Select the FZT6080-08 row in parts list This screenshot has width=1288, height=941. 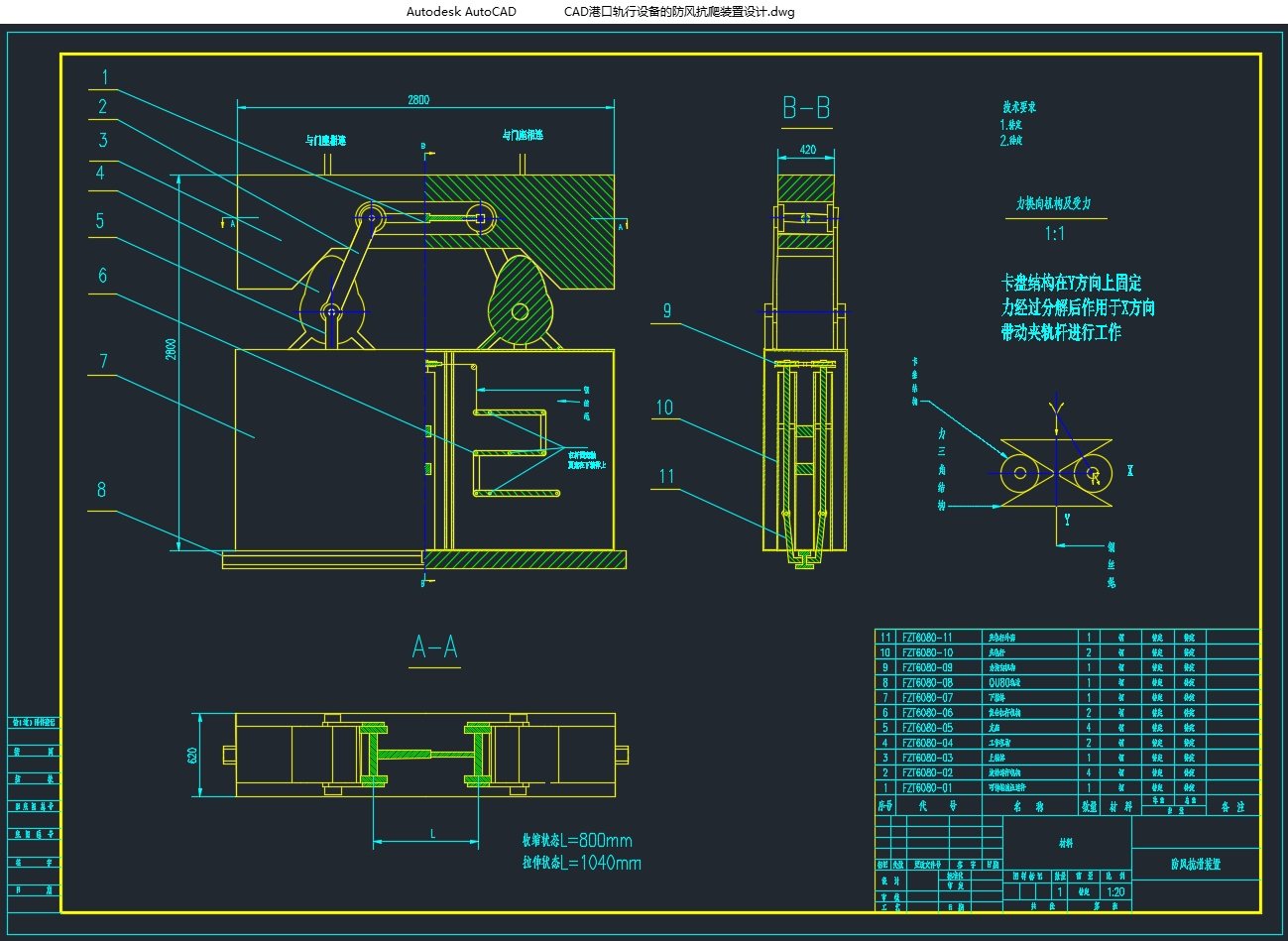[927, 682]
